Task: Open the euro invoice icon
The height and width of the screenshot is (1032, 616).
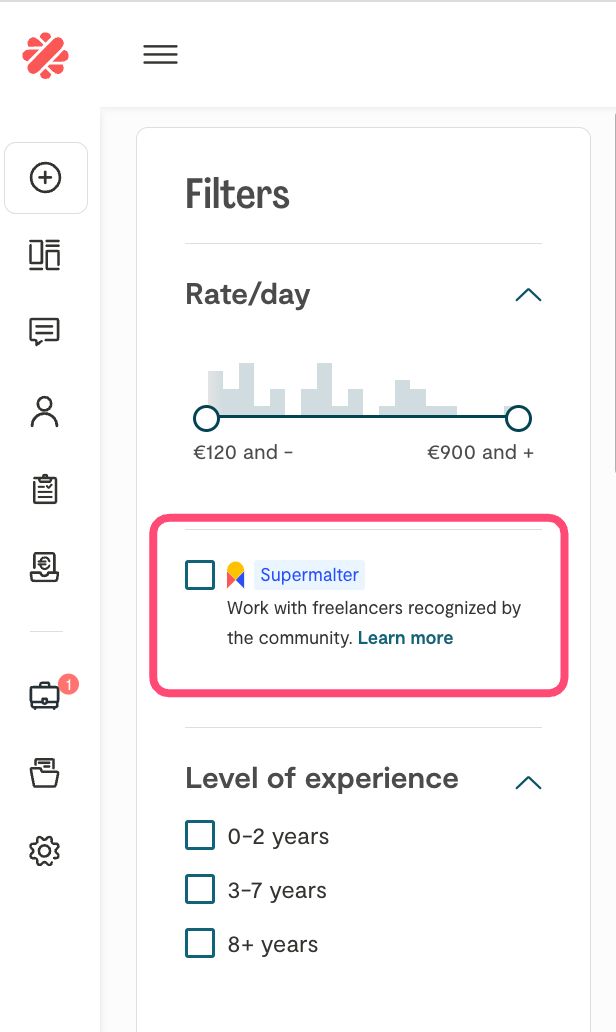Action: pyautogui.click(x=45, y=567)
